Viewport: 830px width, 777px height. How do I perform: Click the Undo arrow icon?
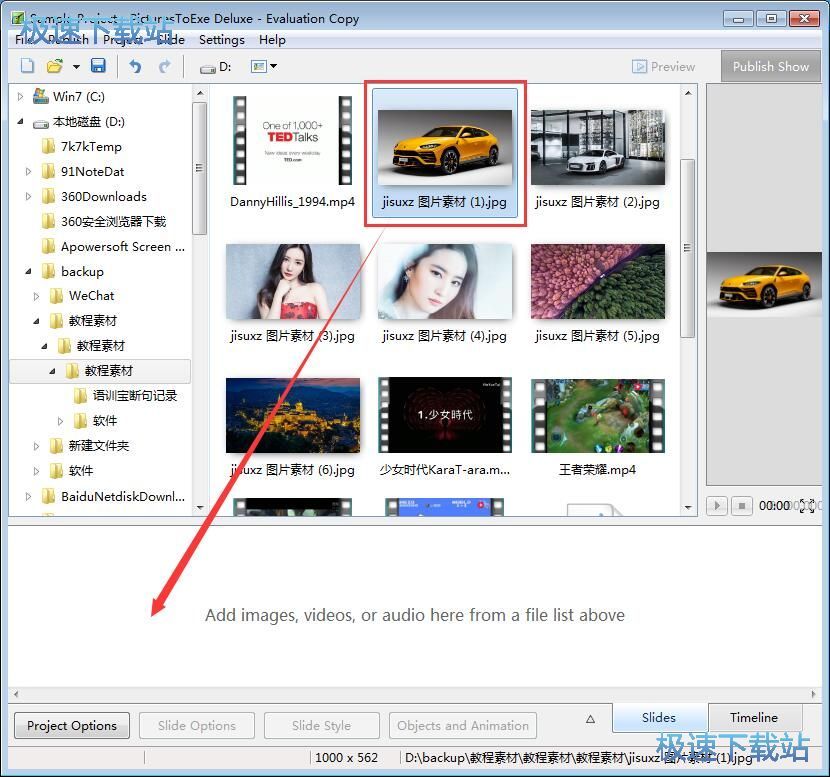[x=136, y=66]
